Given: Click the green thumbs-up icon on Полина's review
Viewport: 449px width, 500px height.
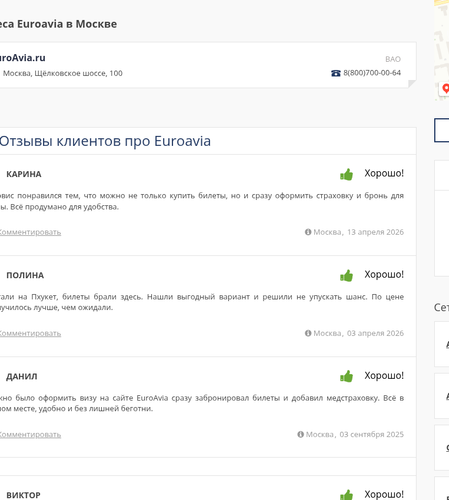Looking at the screenshot, I should tap(346, 275).
